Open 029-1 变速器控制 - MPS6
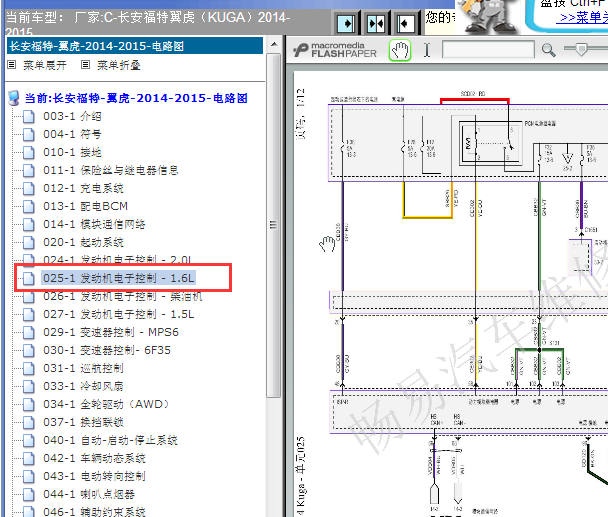The image size is (608, 517). 111,332
